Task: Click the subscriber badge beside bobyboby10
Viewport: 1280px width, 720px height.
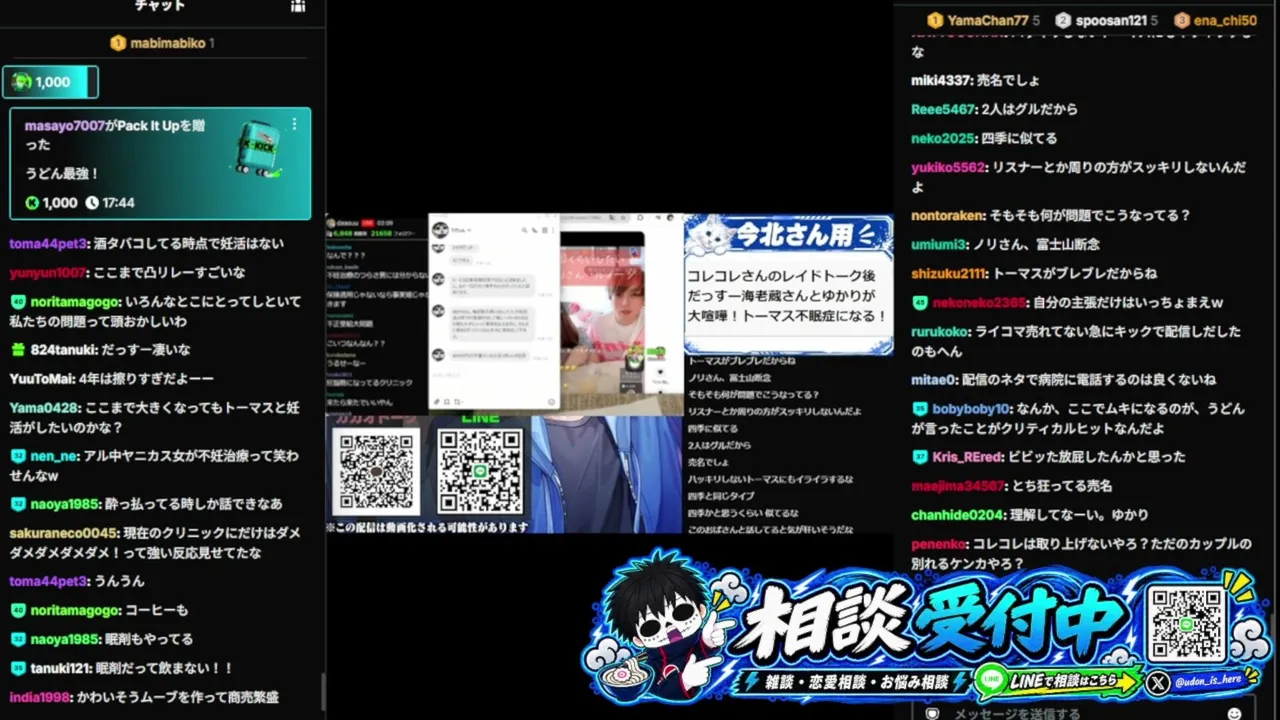Action: [920, 409]
